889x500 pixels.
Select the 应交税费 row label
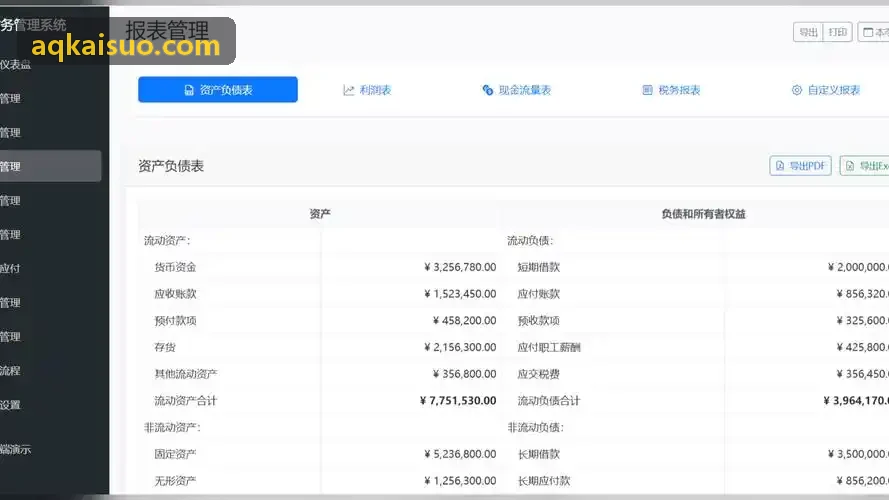pos(539,374)
